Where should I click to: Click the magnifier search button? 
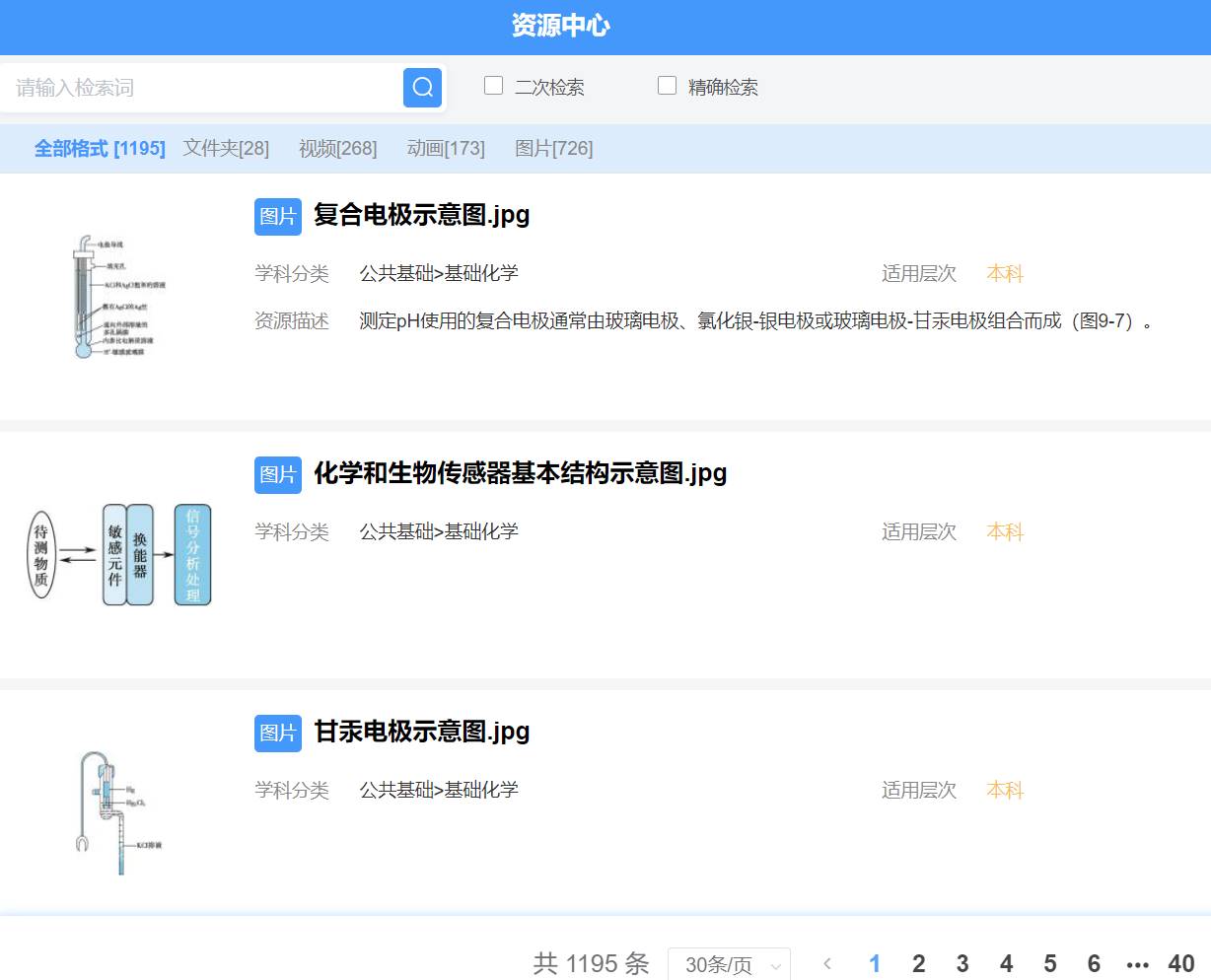coord(422,88)
